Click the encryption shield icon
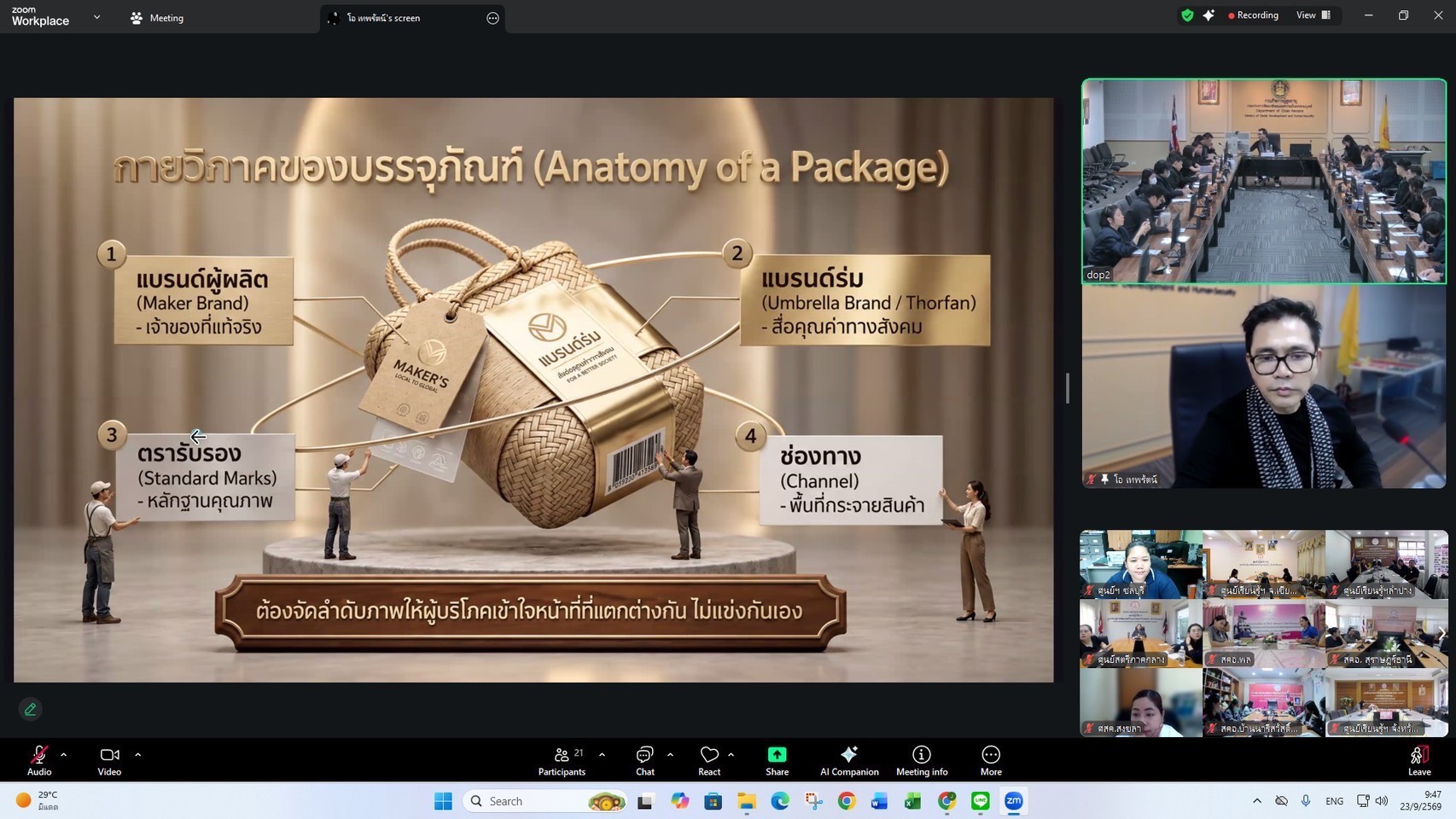 coord(1187,15)
